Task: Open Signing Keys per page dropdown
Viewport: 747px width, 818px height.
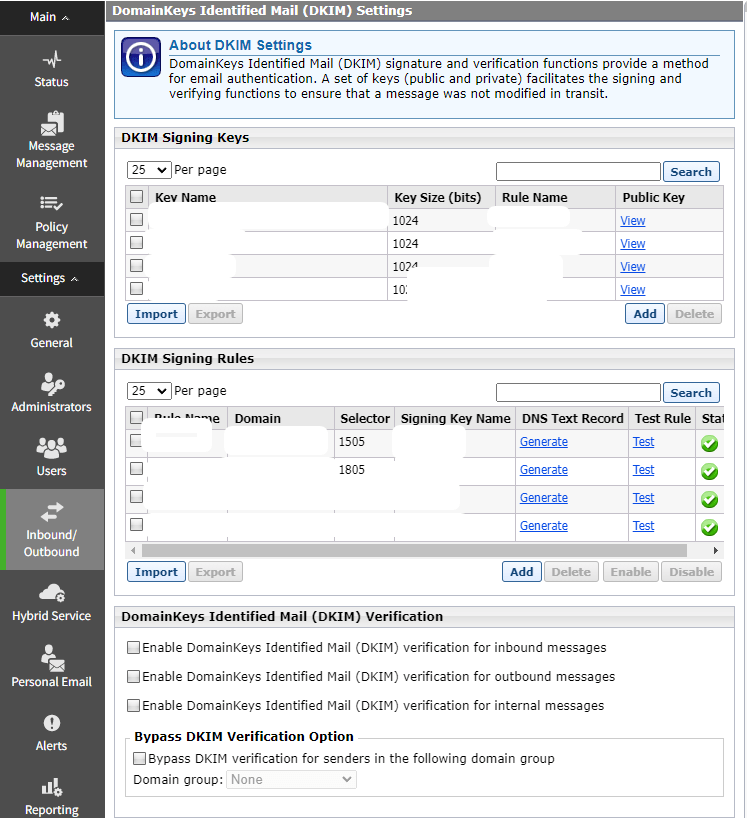Action: coord(150,170)
